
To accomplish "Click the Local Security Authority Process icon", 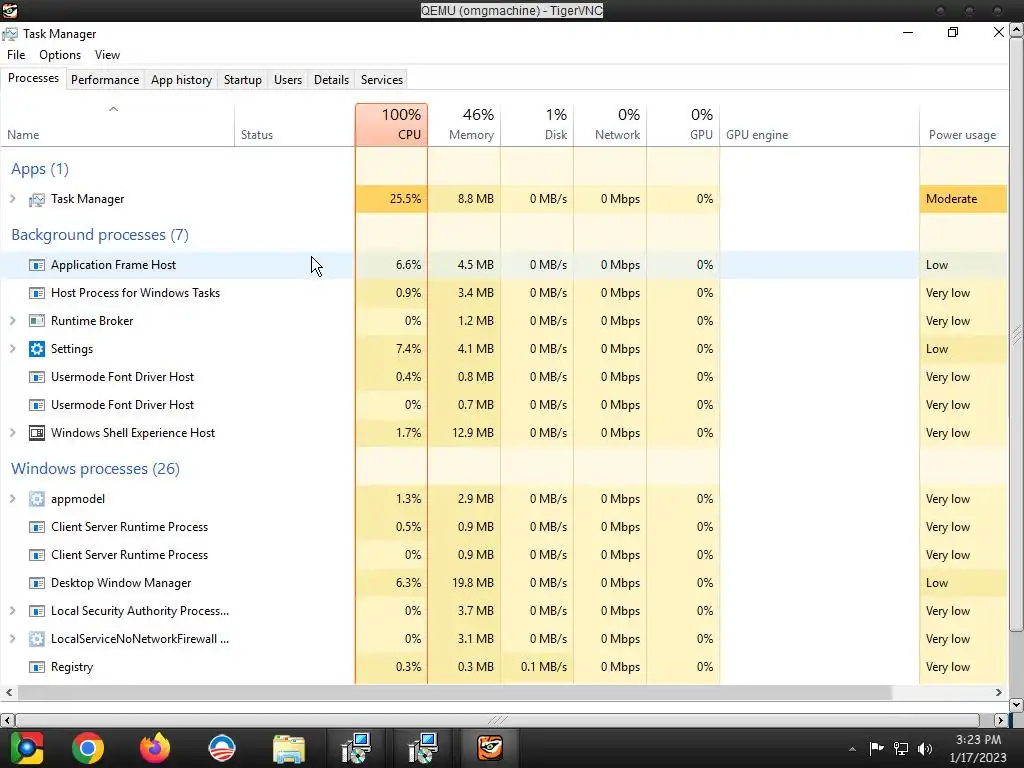I will tap(37, 611).
